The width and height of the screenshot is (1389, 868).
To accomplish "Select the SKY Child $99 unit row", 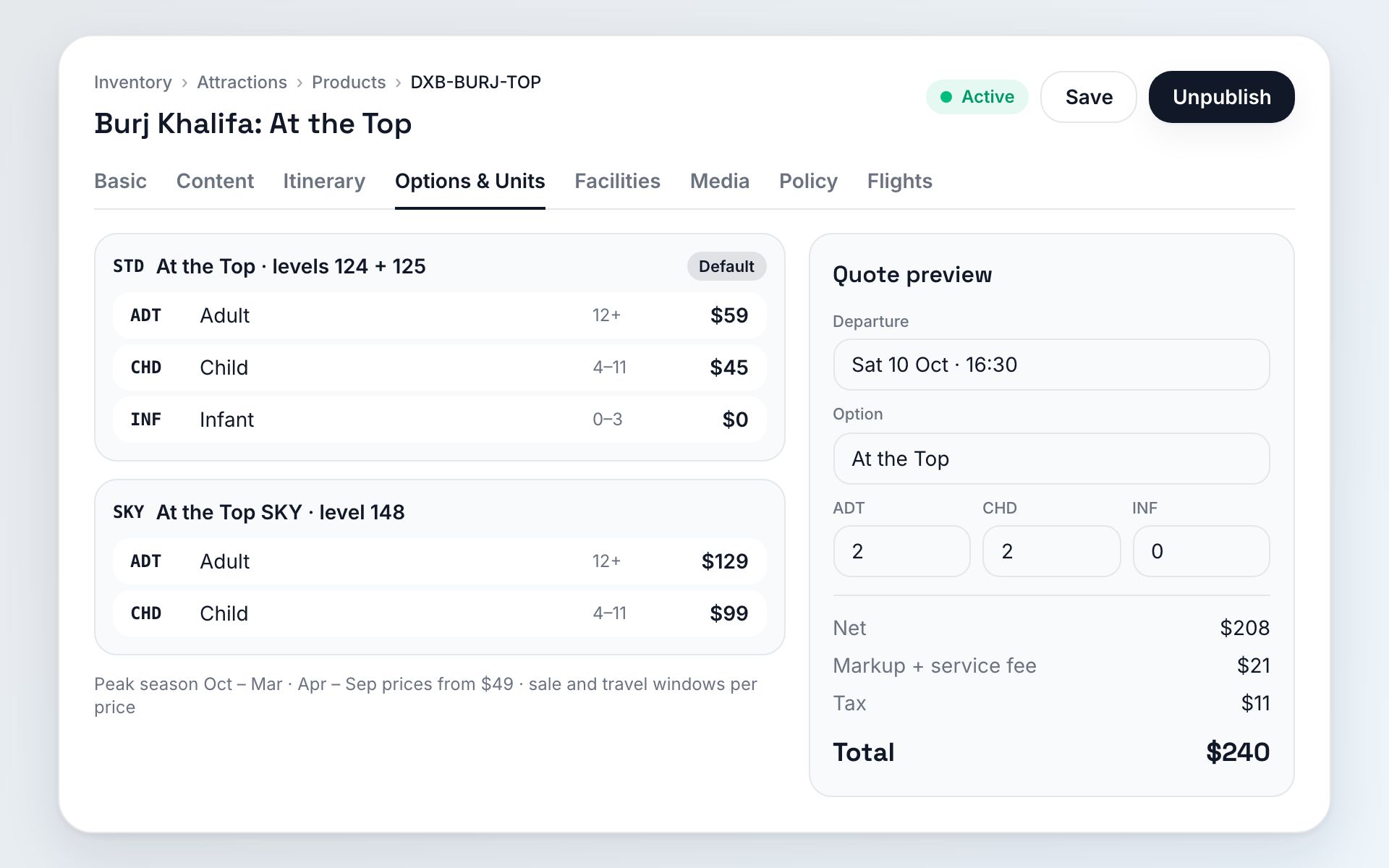I will click(439, 613).
